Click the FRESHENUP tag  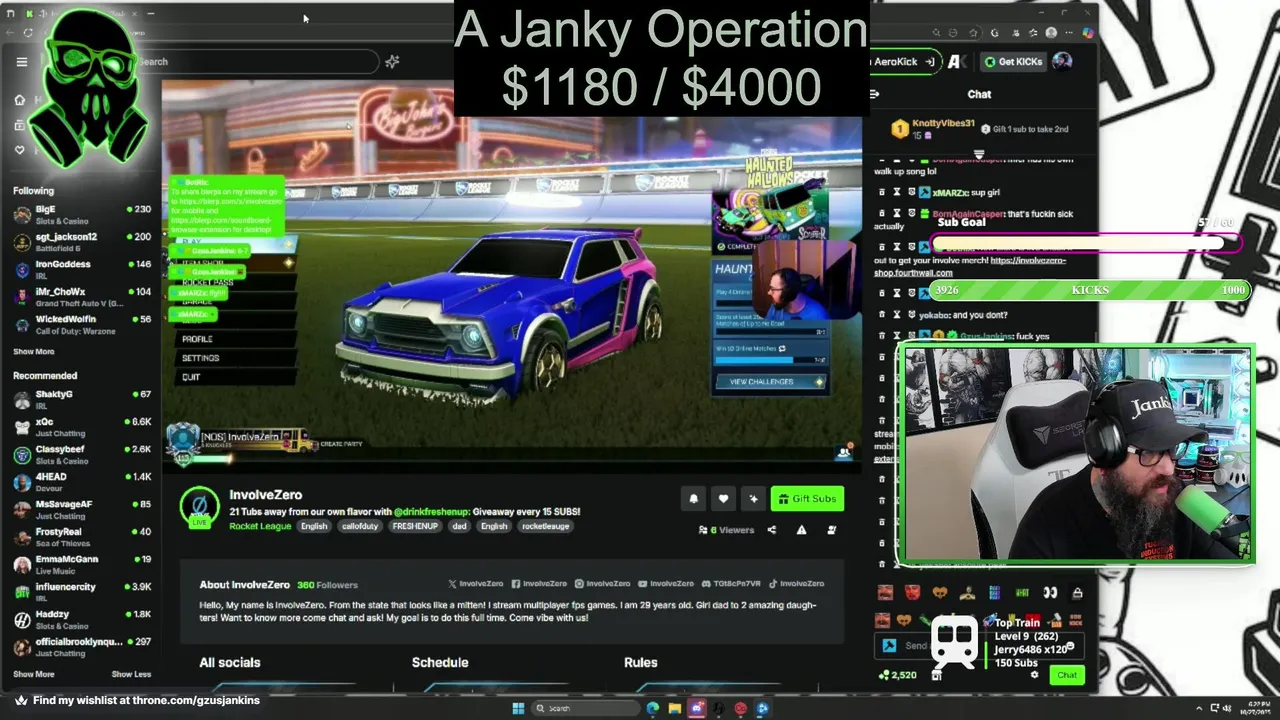[415, 526]
